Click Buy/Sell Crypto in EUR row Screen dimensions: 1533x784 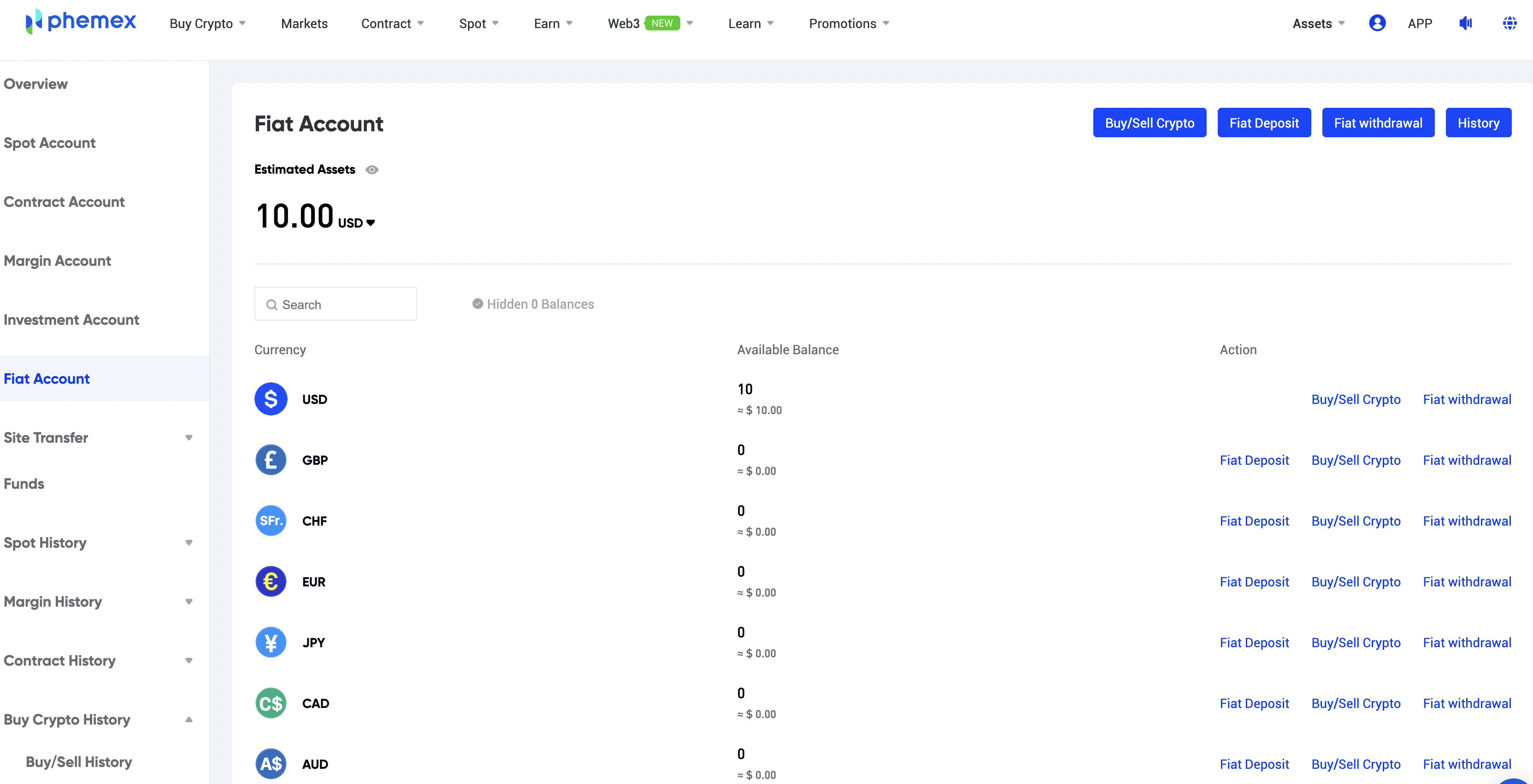tap(1356, 581)
